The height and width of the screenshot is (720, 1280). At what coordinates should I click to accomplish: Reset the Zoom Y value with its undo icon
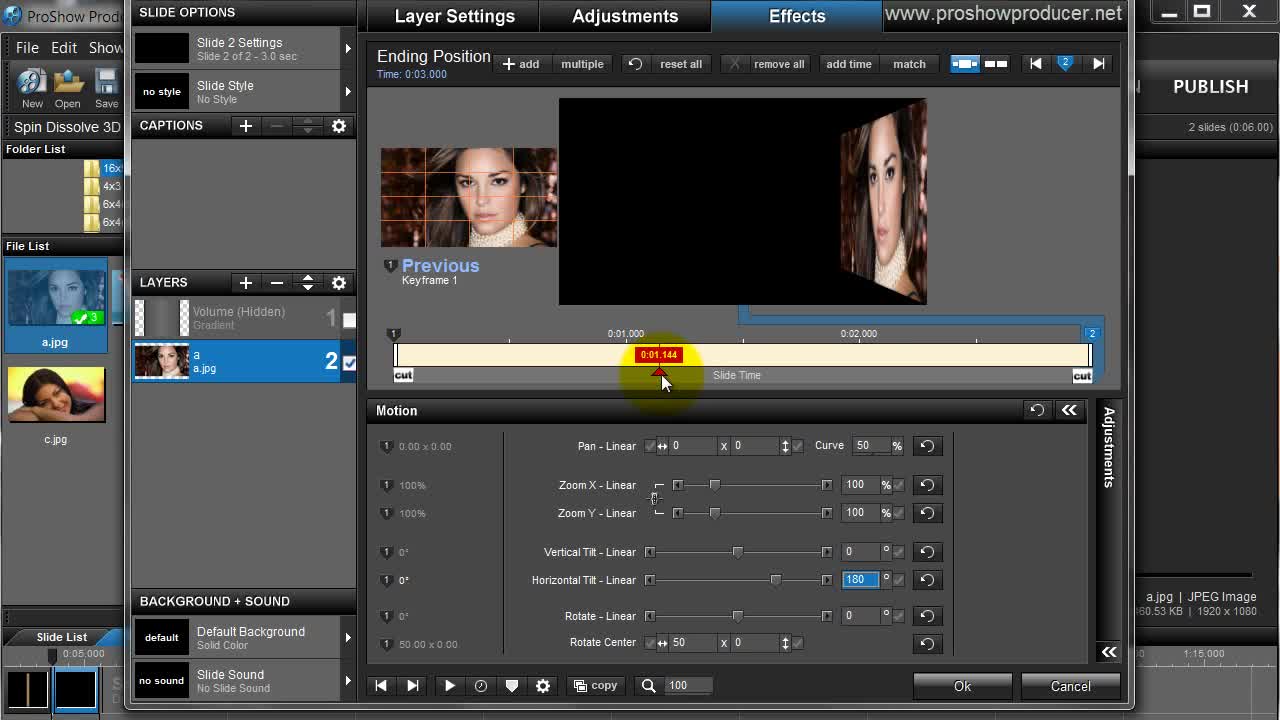click(x=927, y=513)
